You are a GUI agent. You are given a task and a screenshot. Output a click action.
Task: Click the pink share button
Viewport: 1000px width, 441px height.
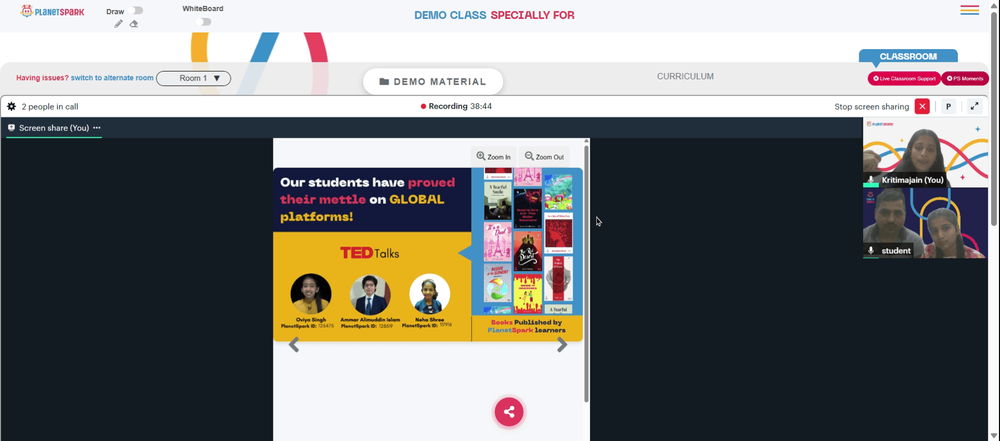tap(509, 412)
